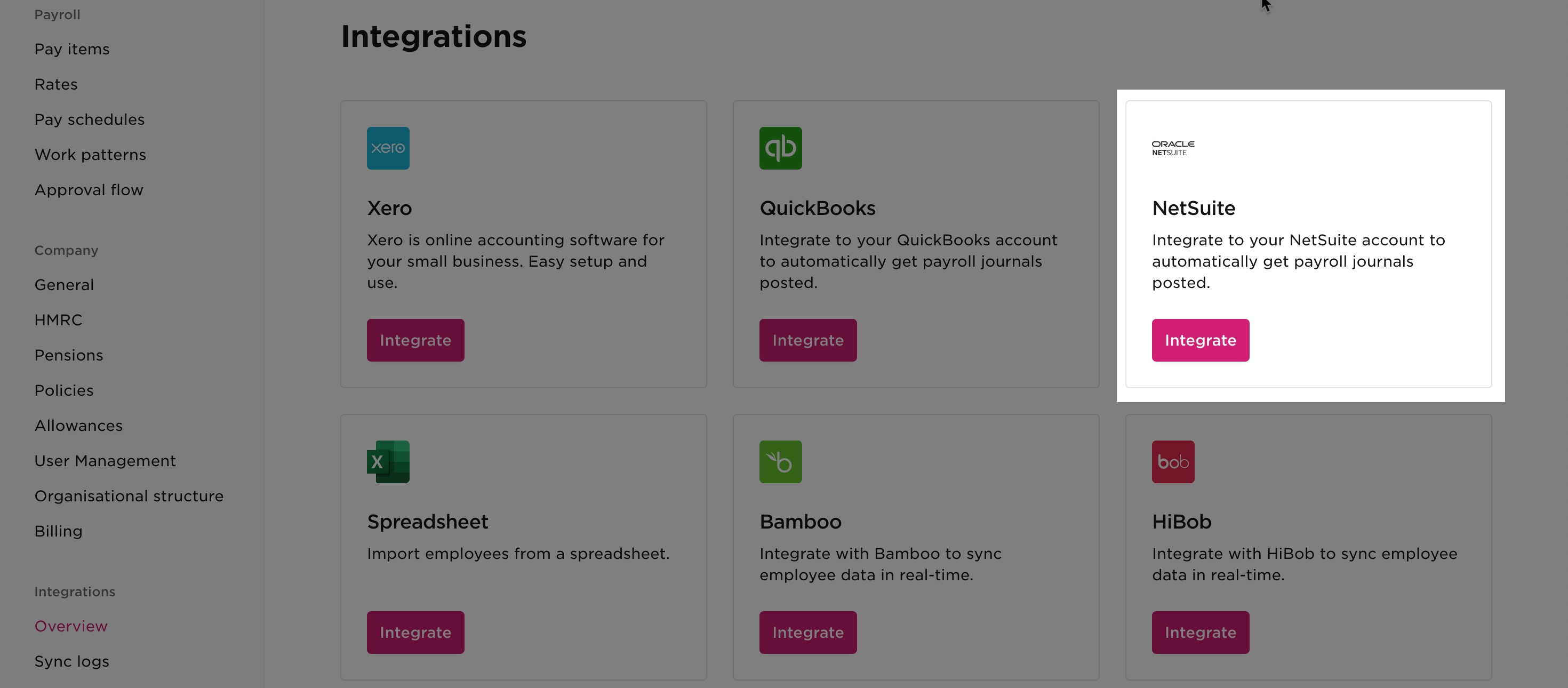The height and width of the screenshot is (688, 1568).
Task: Integrate with Bamboo
Action: tap(808, 632)
